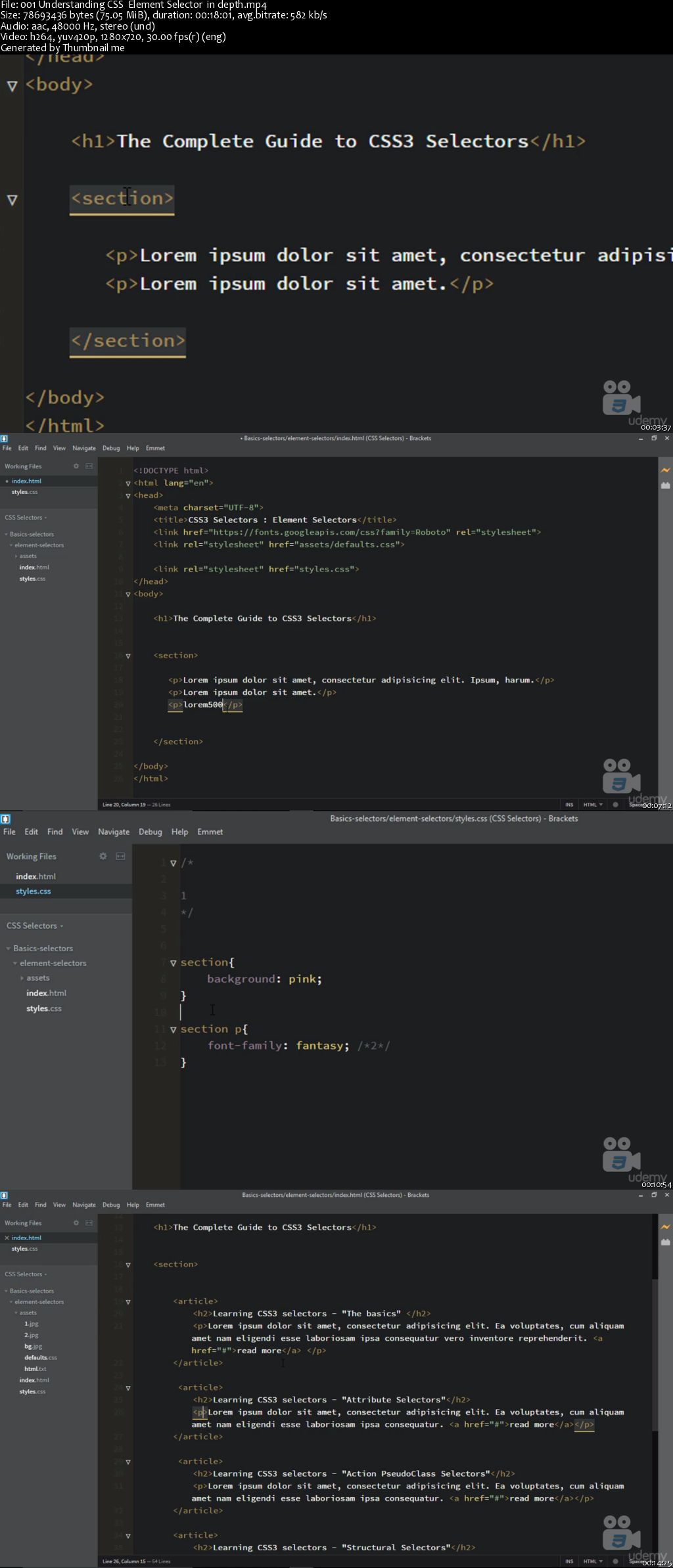Click Brackets app icon in 00:10:54 title bar

5,818
